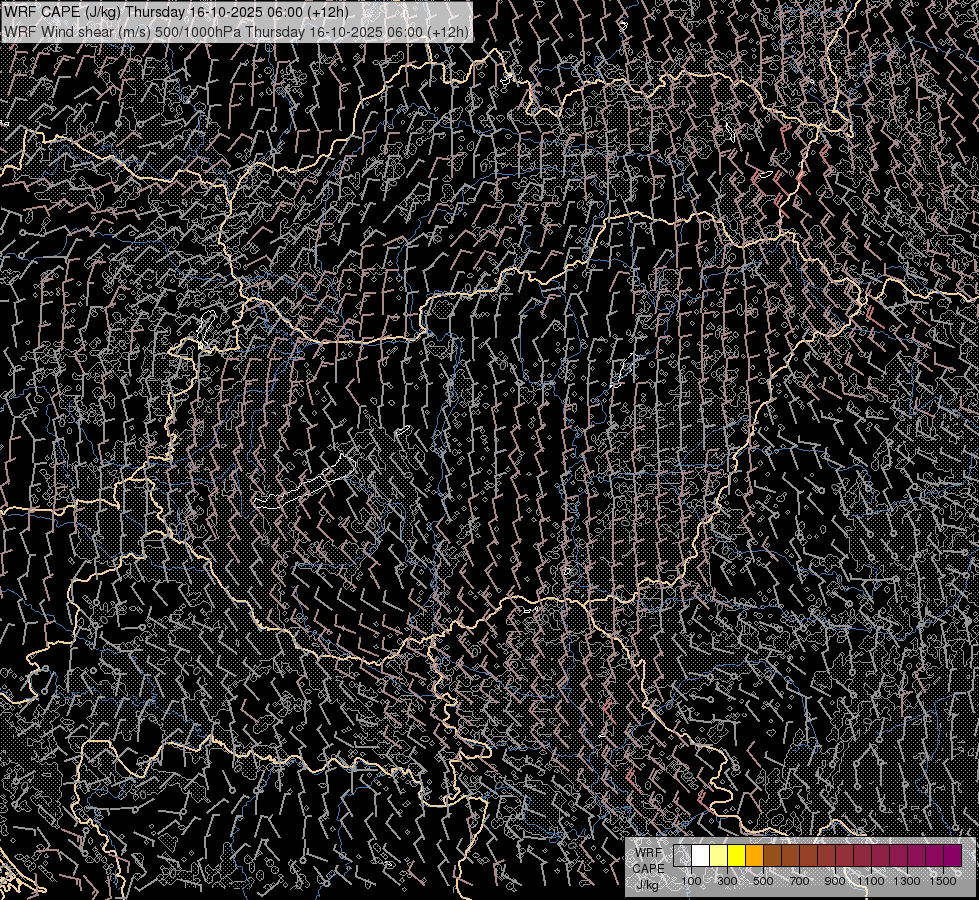Click the 1300 legend value label
This screenshot has height=900, width=979.
[x=907, y=881]
